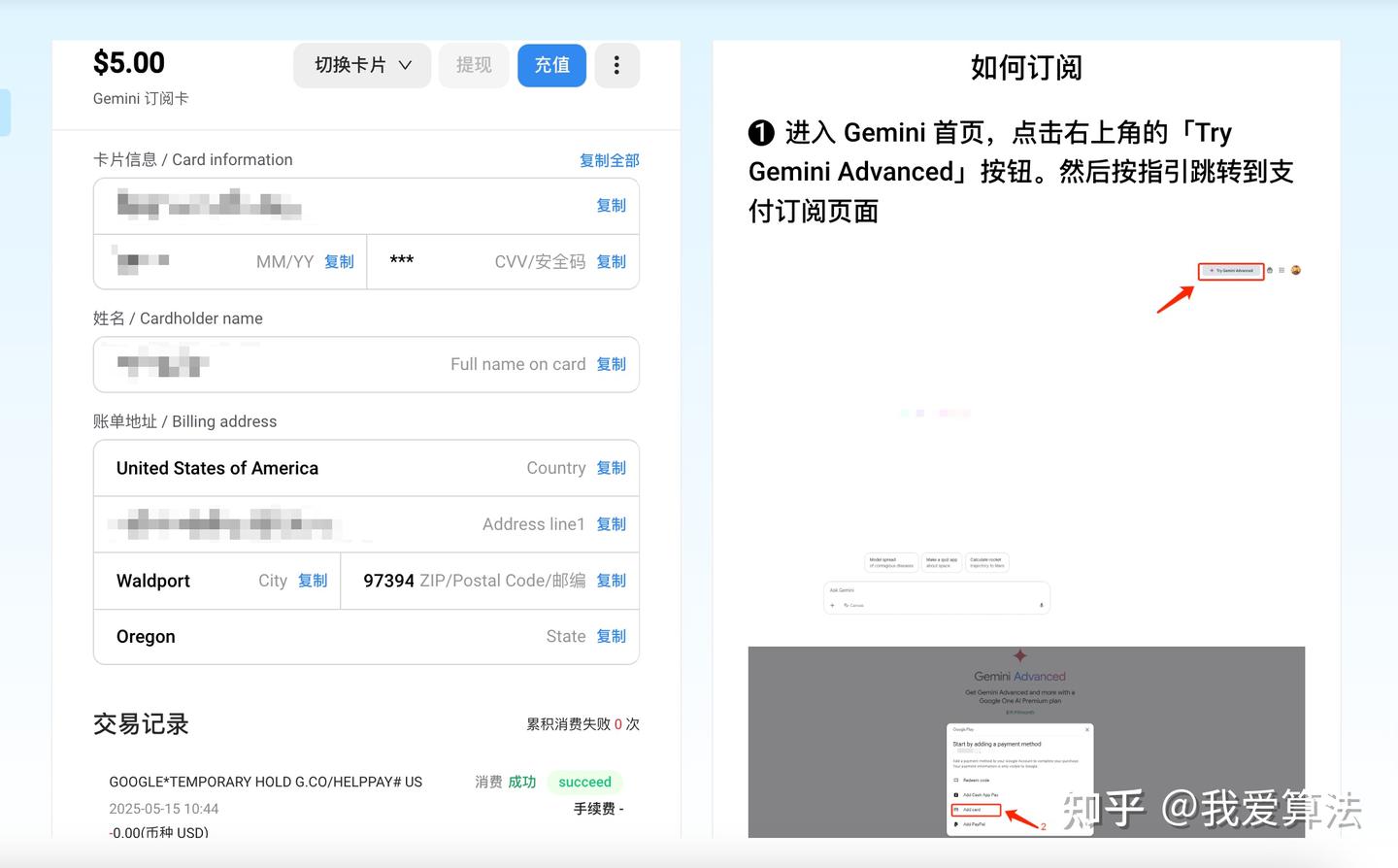1398x868 pixels.
Task: Click the green succeed status badge
Action: (584, 782)
